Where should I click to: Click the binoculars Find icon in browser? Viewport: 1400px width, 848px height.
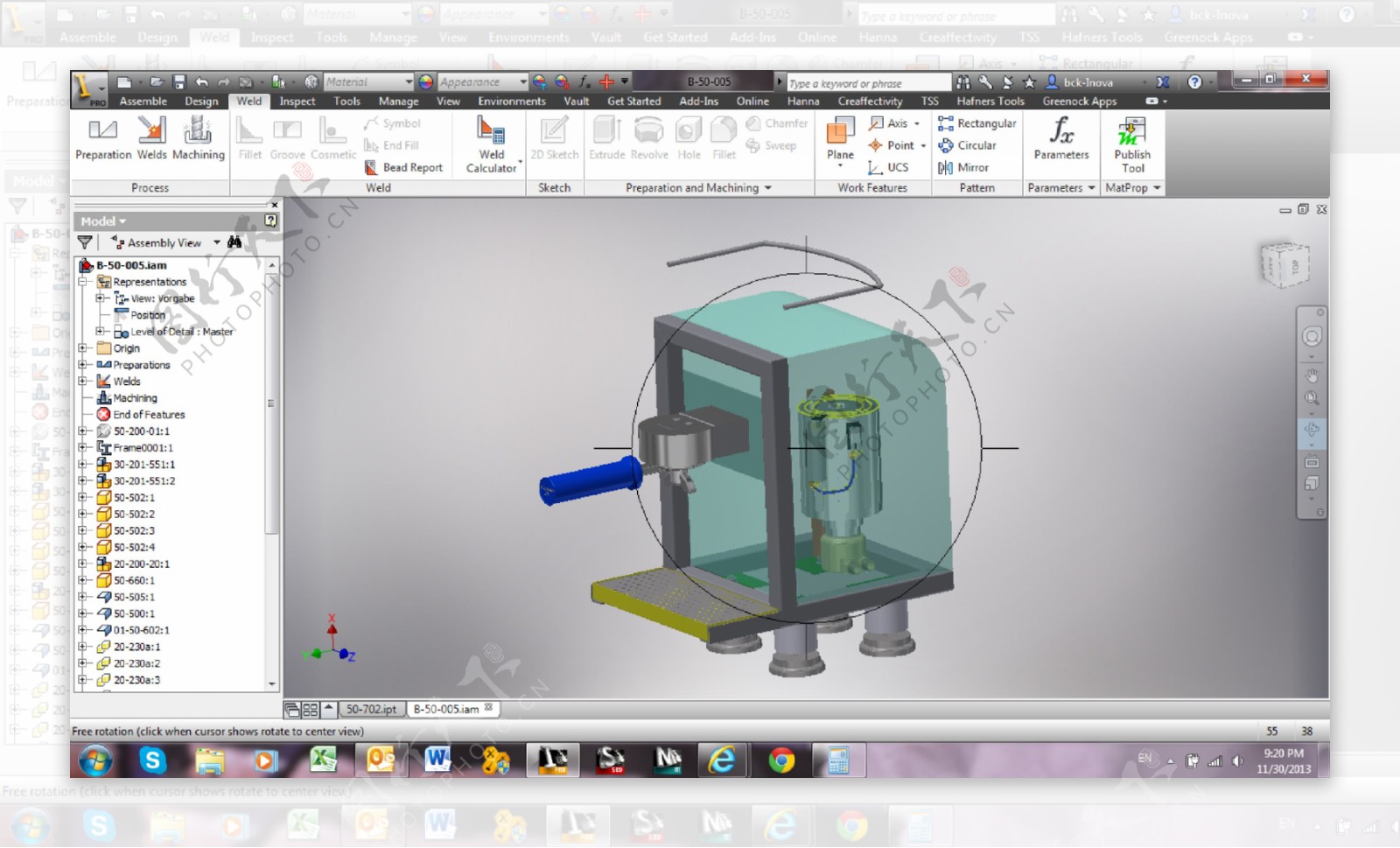point(234,242)
